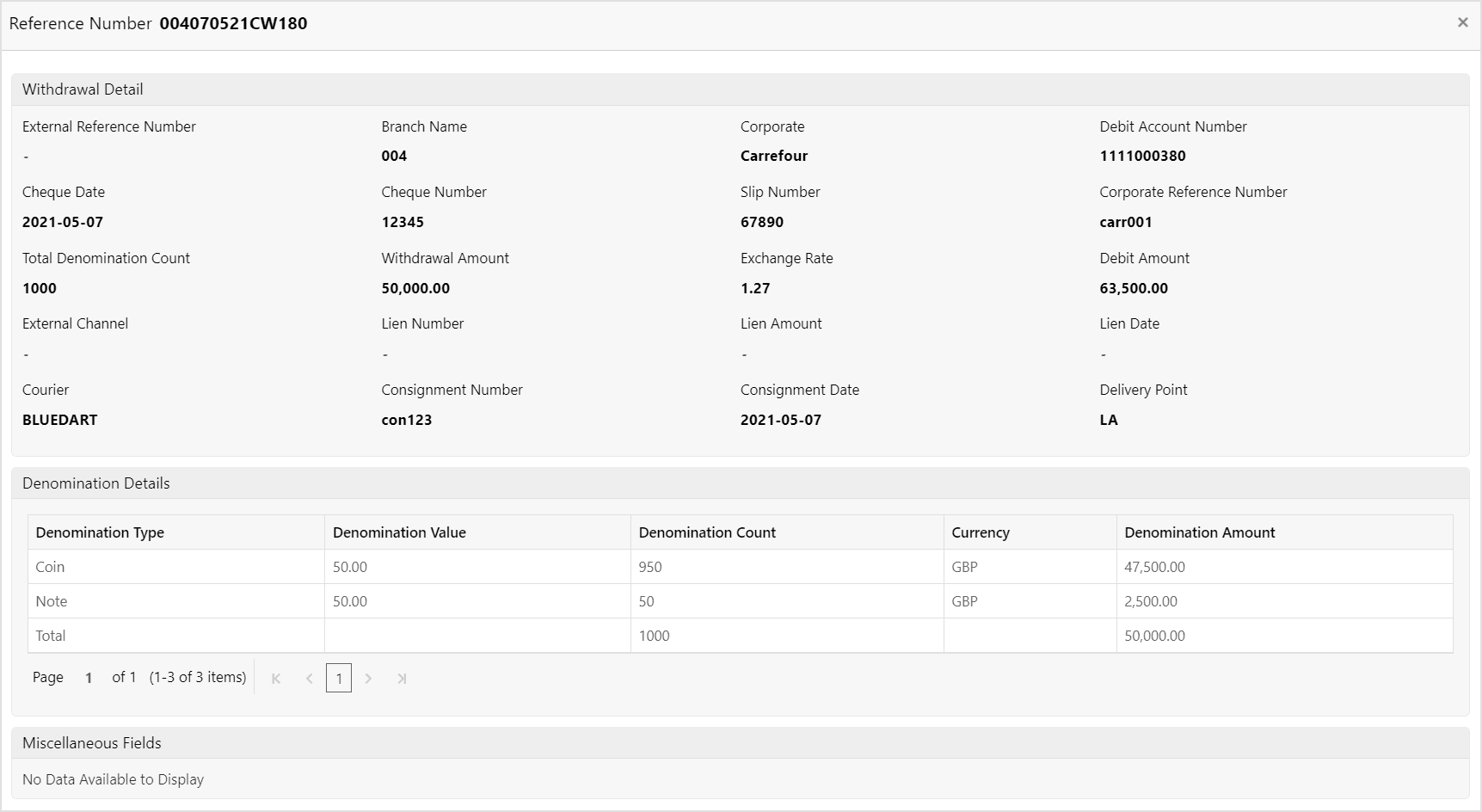
Task: Click the Carrefour corporate value
Action: tap(774, 156)
